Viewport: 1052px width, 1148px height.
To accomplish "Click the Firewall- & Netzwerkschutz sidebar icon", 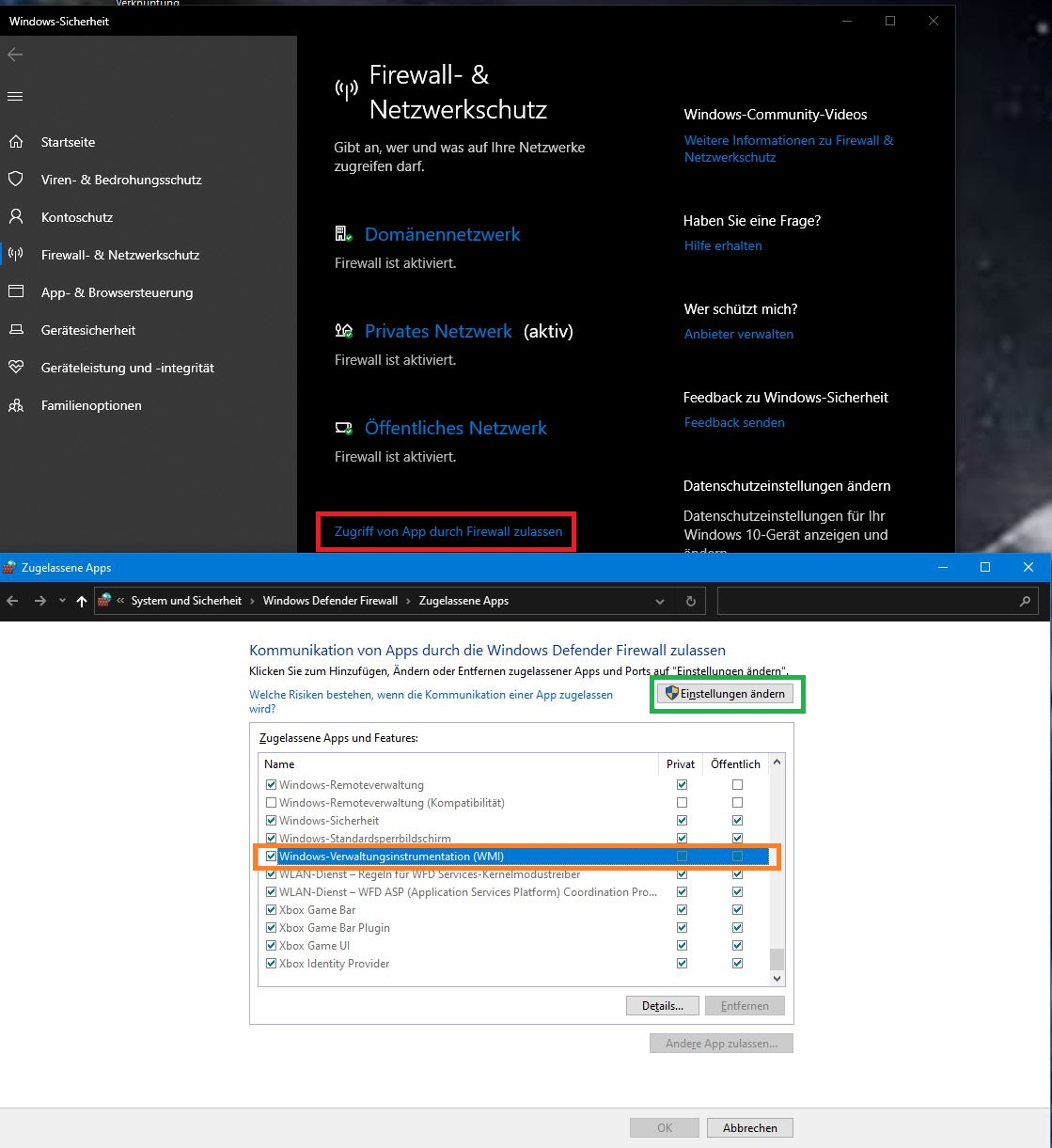I will [x=16, y=255].
